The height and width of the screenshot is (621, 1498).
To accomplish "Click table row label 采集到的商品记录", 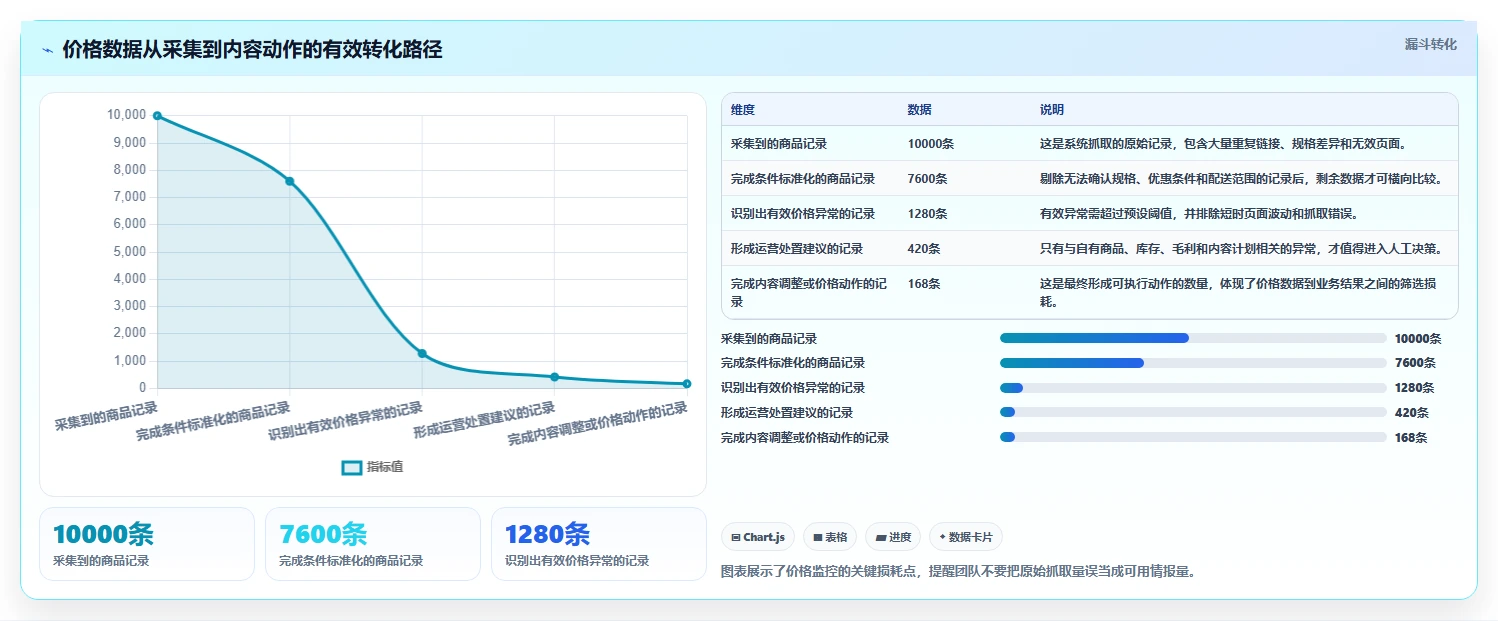I will coord(779,144).
